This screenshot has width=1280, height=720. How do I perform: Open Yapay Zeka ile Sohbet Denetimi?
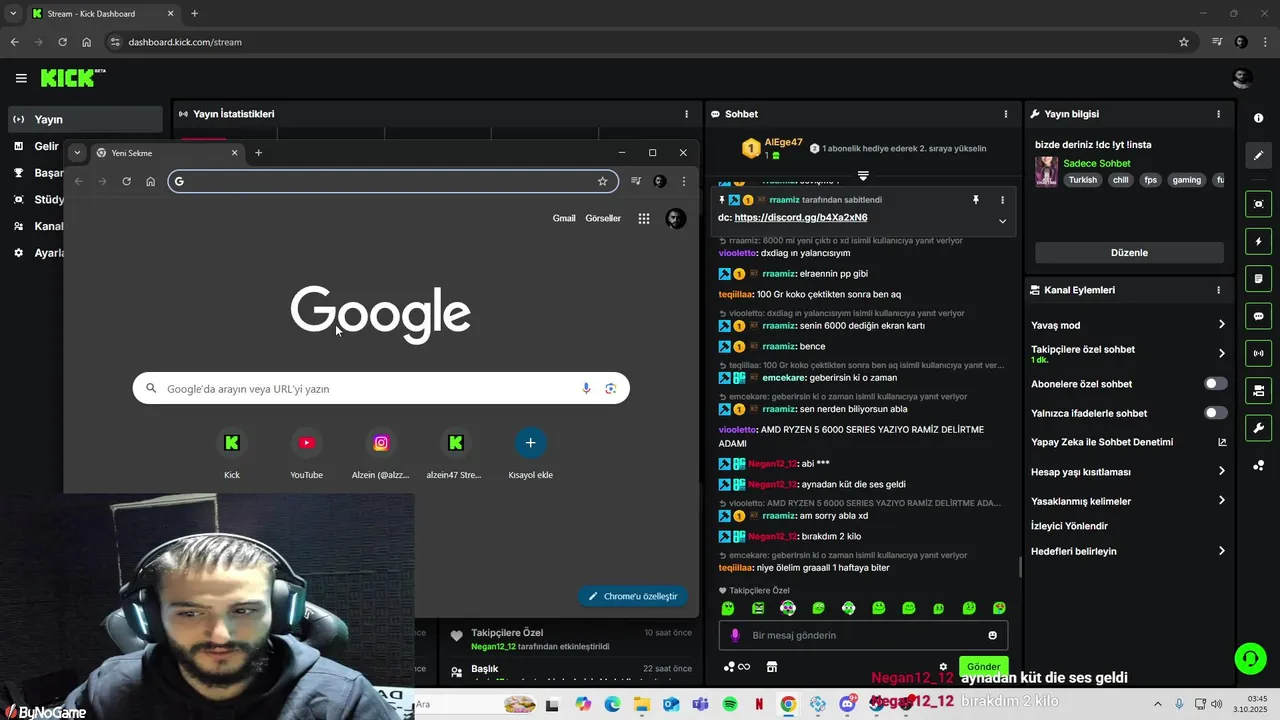coord(1128,442)
